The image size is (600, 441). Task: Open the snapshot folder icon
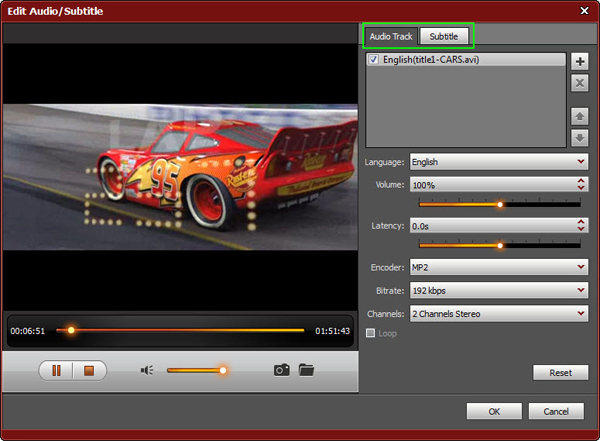[307, 370]
